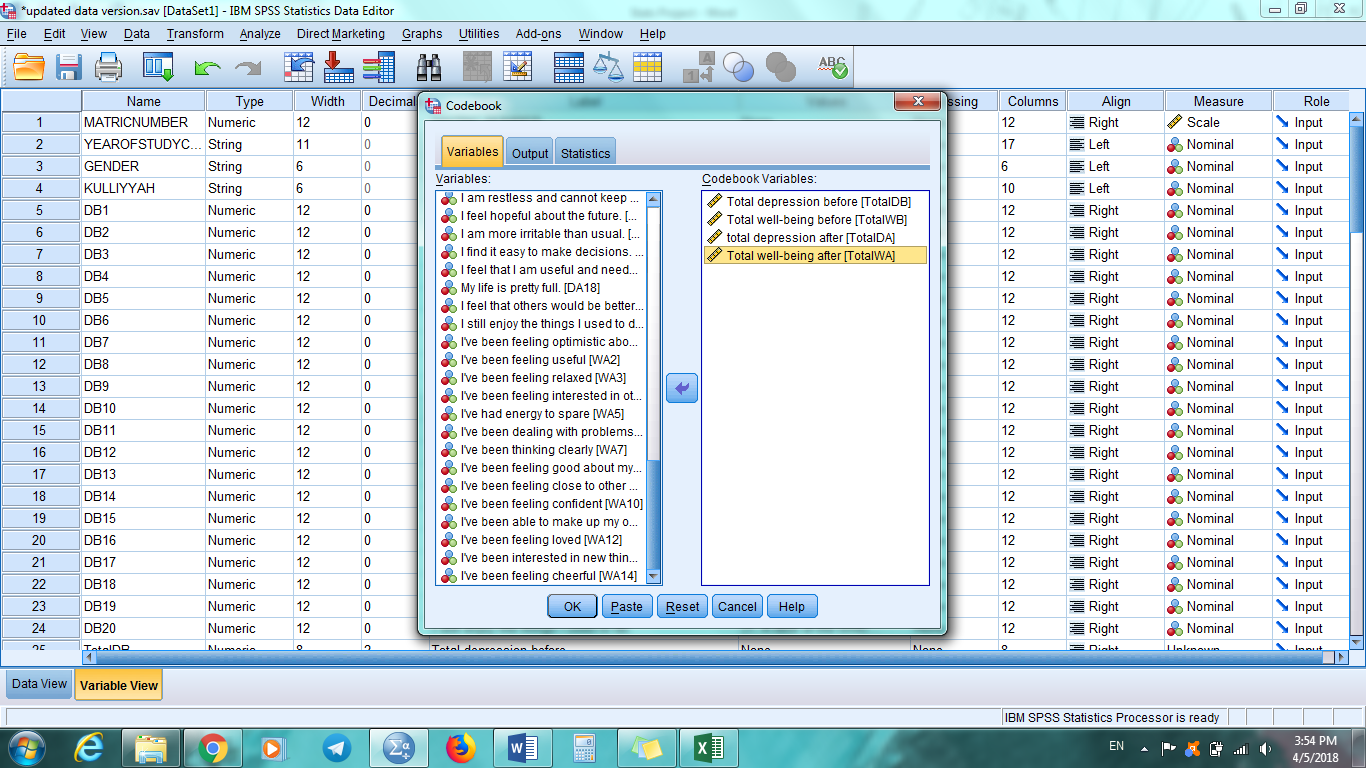Open the Excel taskbar icon
1366x768 pixels.
pos(709,745)
